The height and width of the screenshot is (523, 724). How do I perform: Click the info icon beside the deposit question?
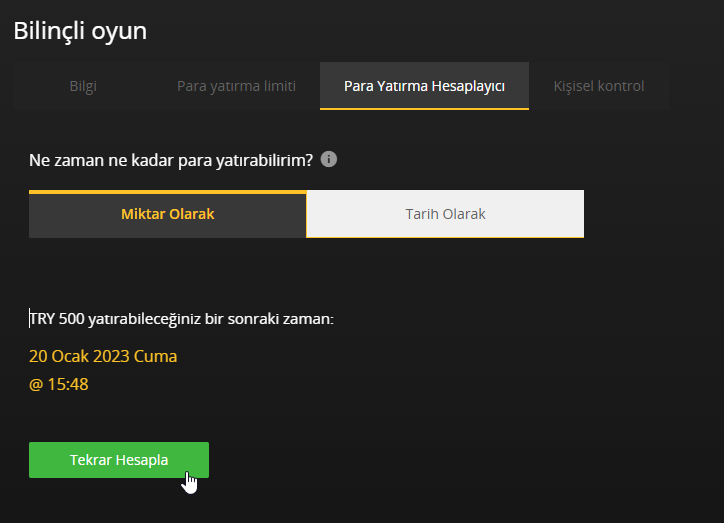coord(329,159)
